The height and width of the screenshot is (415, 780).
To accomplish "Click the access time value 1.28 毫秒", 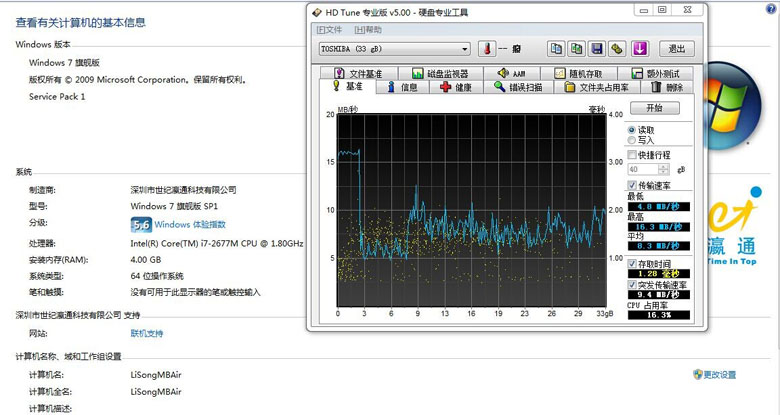I will point(659,274).
